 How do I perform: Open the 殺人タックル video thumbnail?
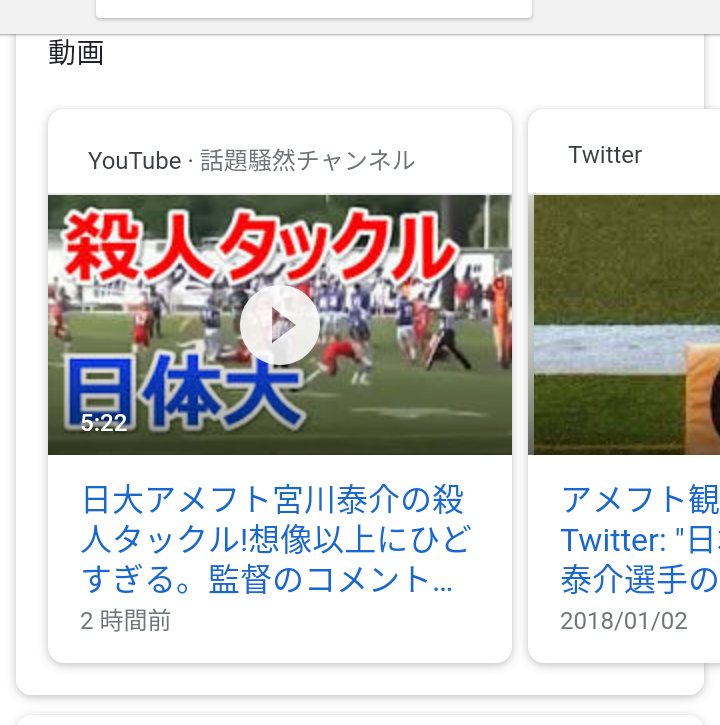[280, 325]
